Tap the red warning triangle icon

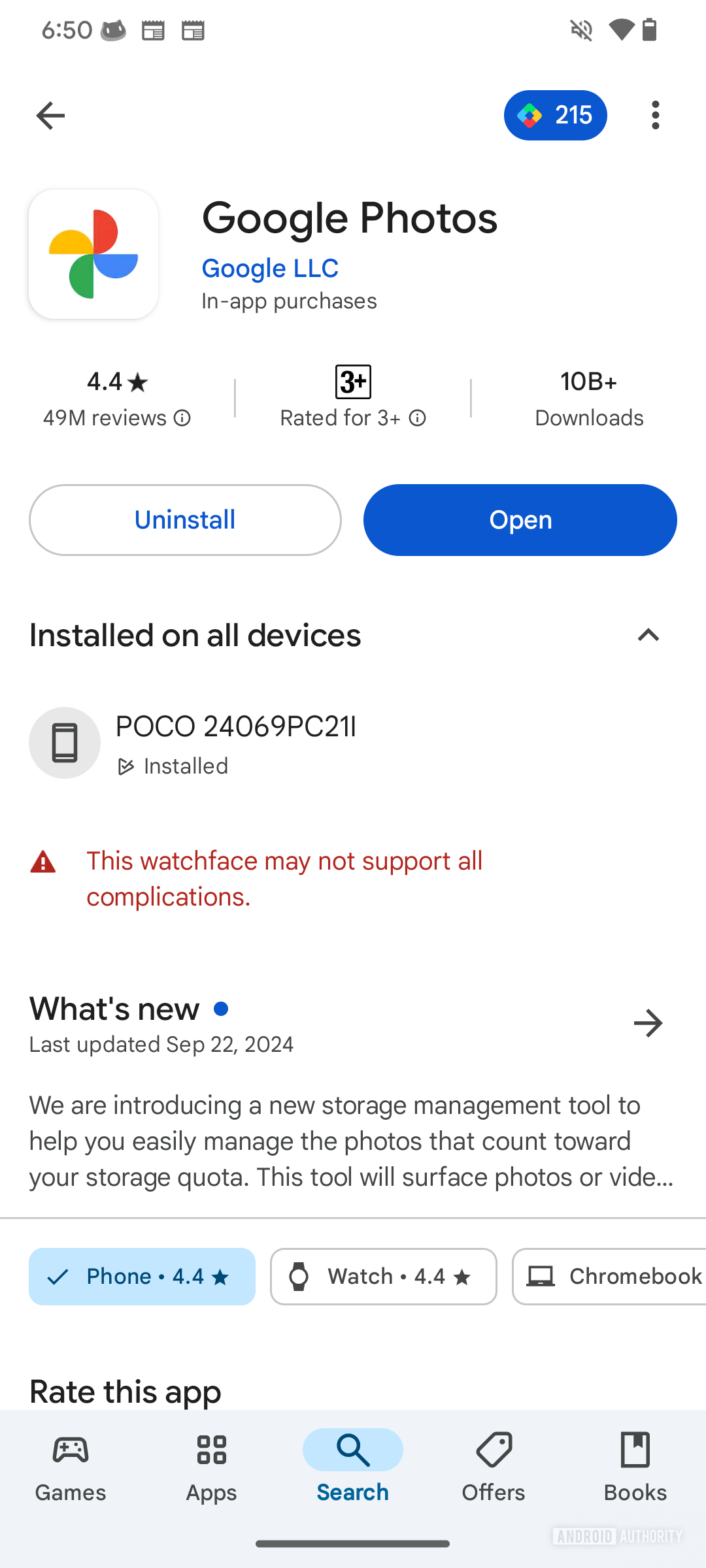pos(43,862)
